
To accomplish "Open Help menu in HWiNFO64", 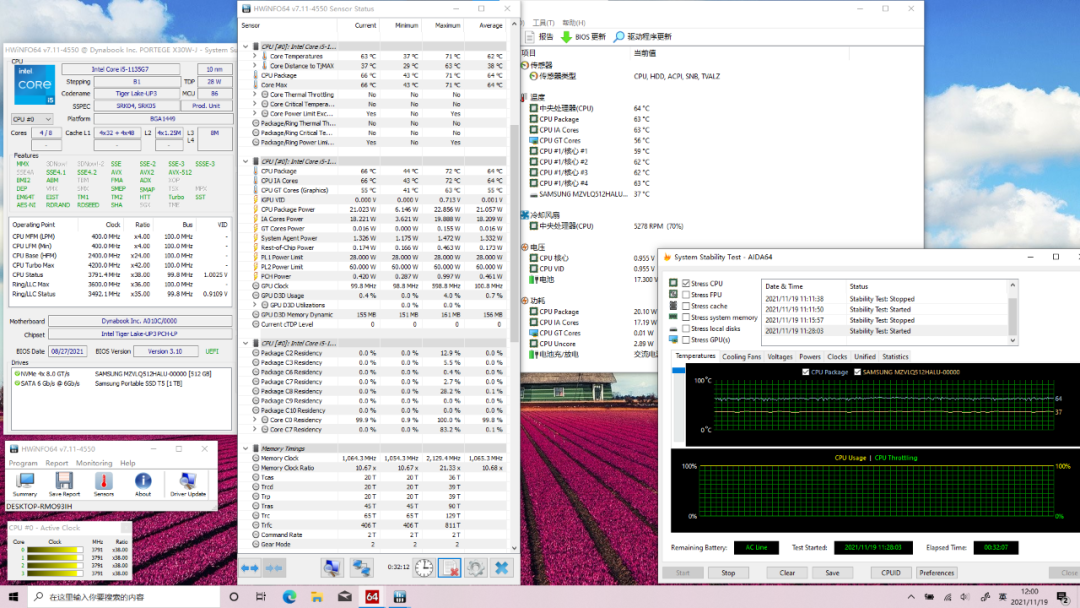I will click(127, 463).
